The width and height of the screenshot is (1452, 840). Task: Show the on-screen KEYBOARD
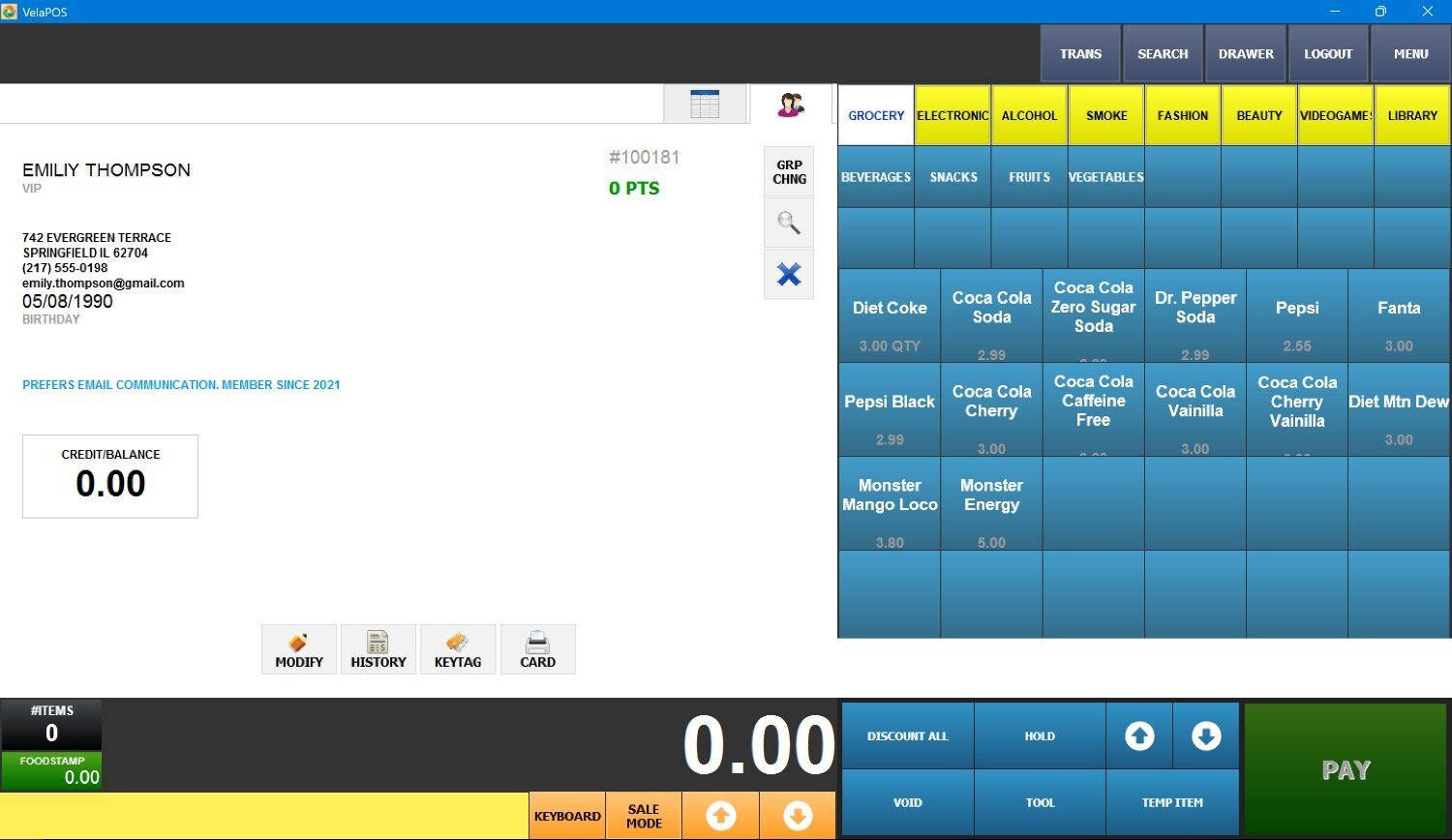(x=567, y=816)
